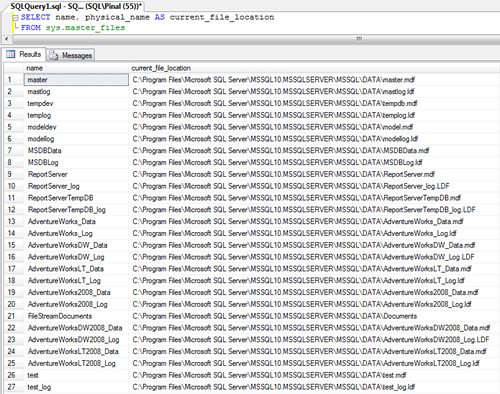Select the 'MSDBData' name cell
This screenshot has width=500, height=394.
[76, 151]
